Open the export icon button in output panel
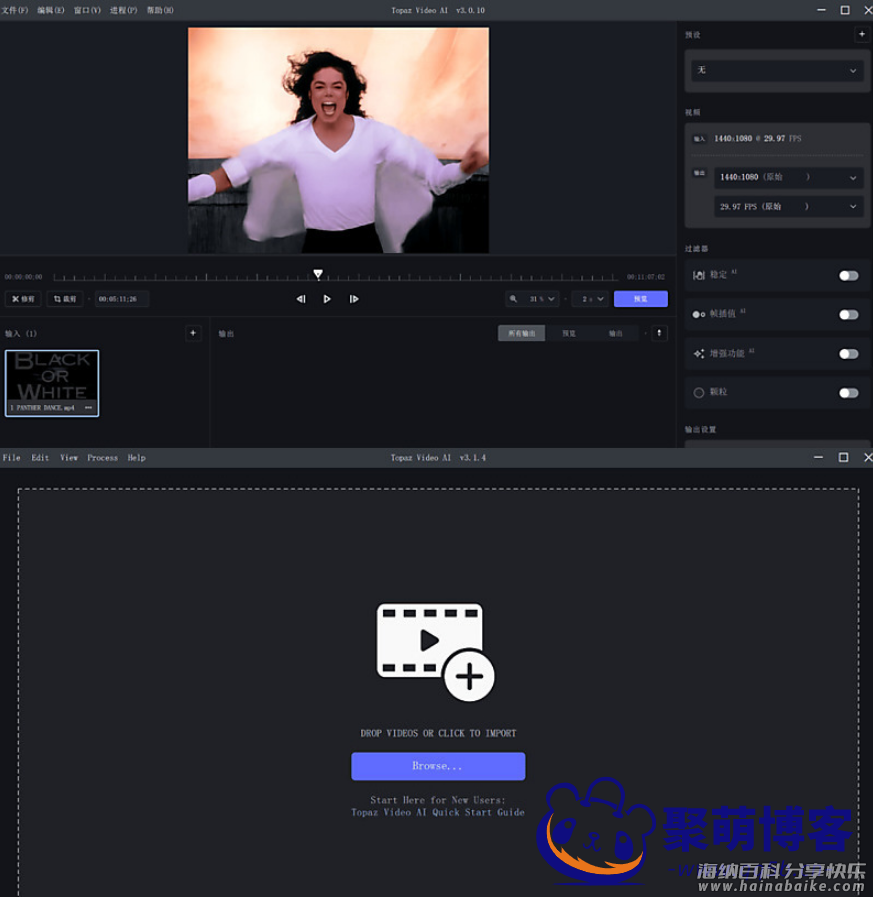The width and height of the screenshot is (873, 897). 659,333
